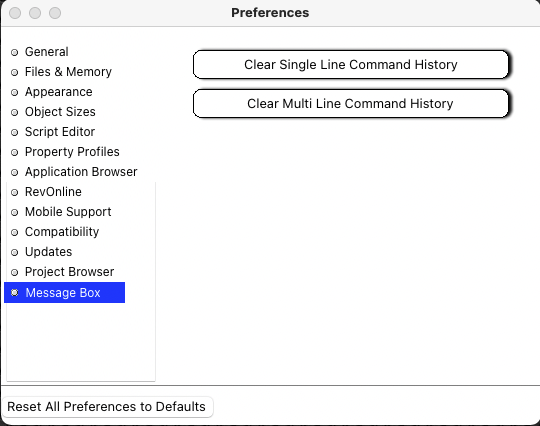Switch to Appearance preferences
Screen dimensions: 540x426
[x=59, y=92]
